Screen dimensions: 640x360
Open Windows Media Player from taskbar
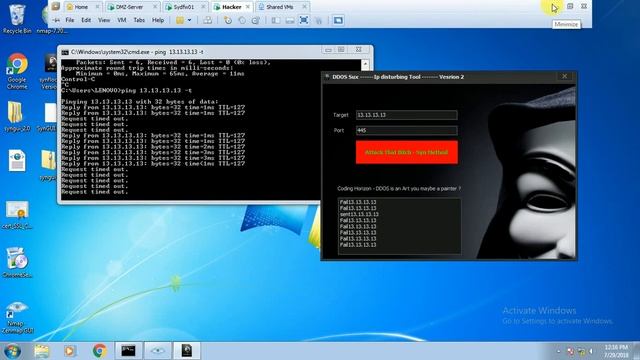click(x=70, y=351)
